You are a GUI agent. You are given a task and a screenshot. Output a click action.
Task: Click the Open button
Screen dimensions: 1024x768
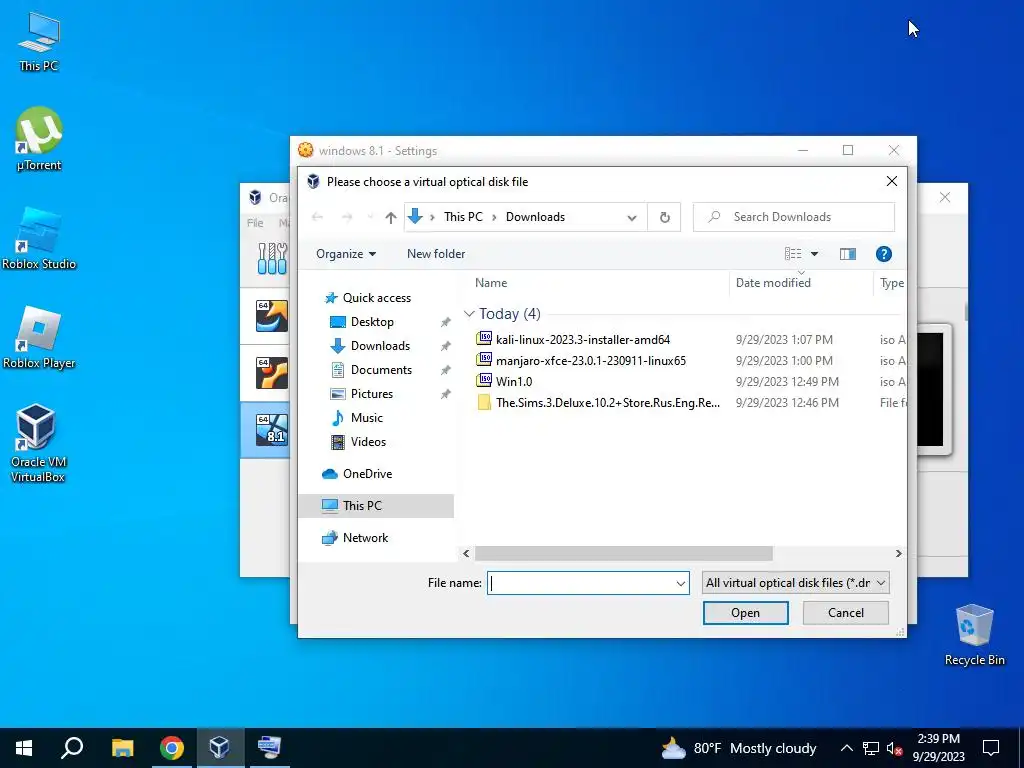pos(745,613)
